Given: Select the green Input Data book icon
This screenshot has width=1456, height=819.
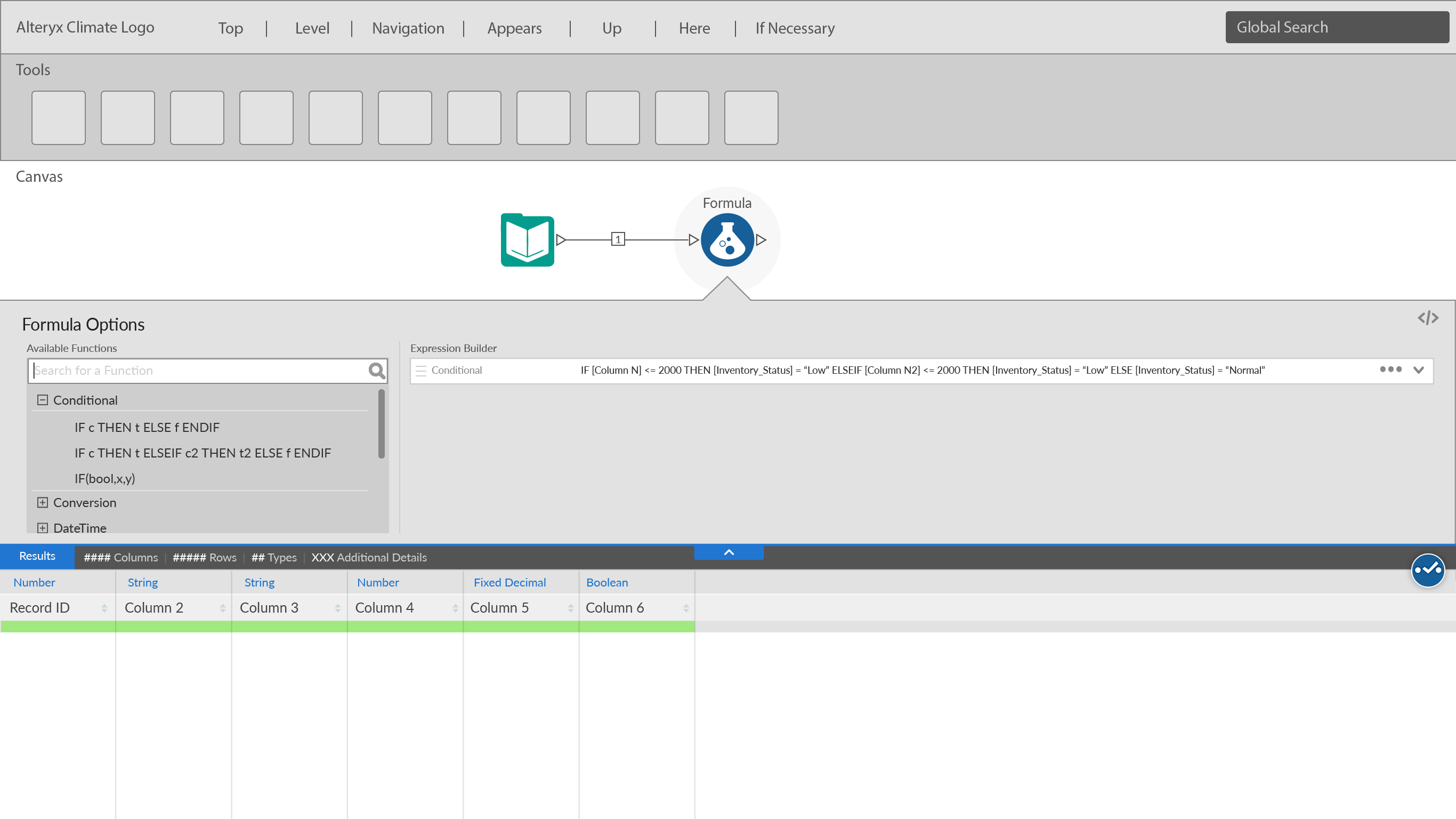Looking at the screenshot, I should tap(528, 240).
